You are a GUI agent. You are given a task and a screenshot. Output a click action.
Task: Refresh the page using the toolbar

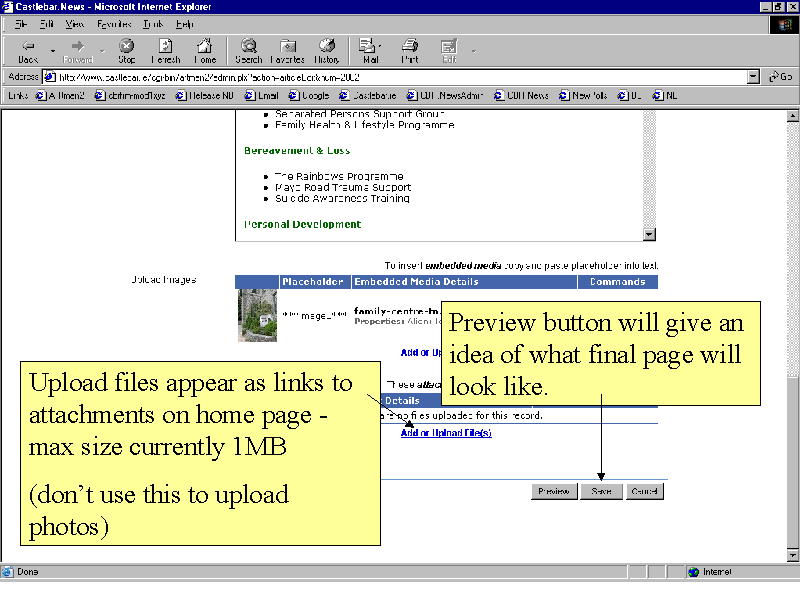click(x=165, y=51)
